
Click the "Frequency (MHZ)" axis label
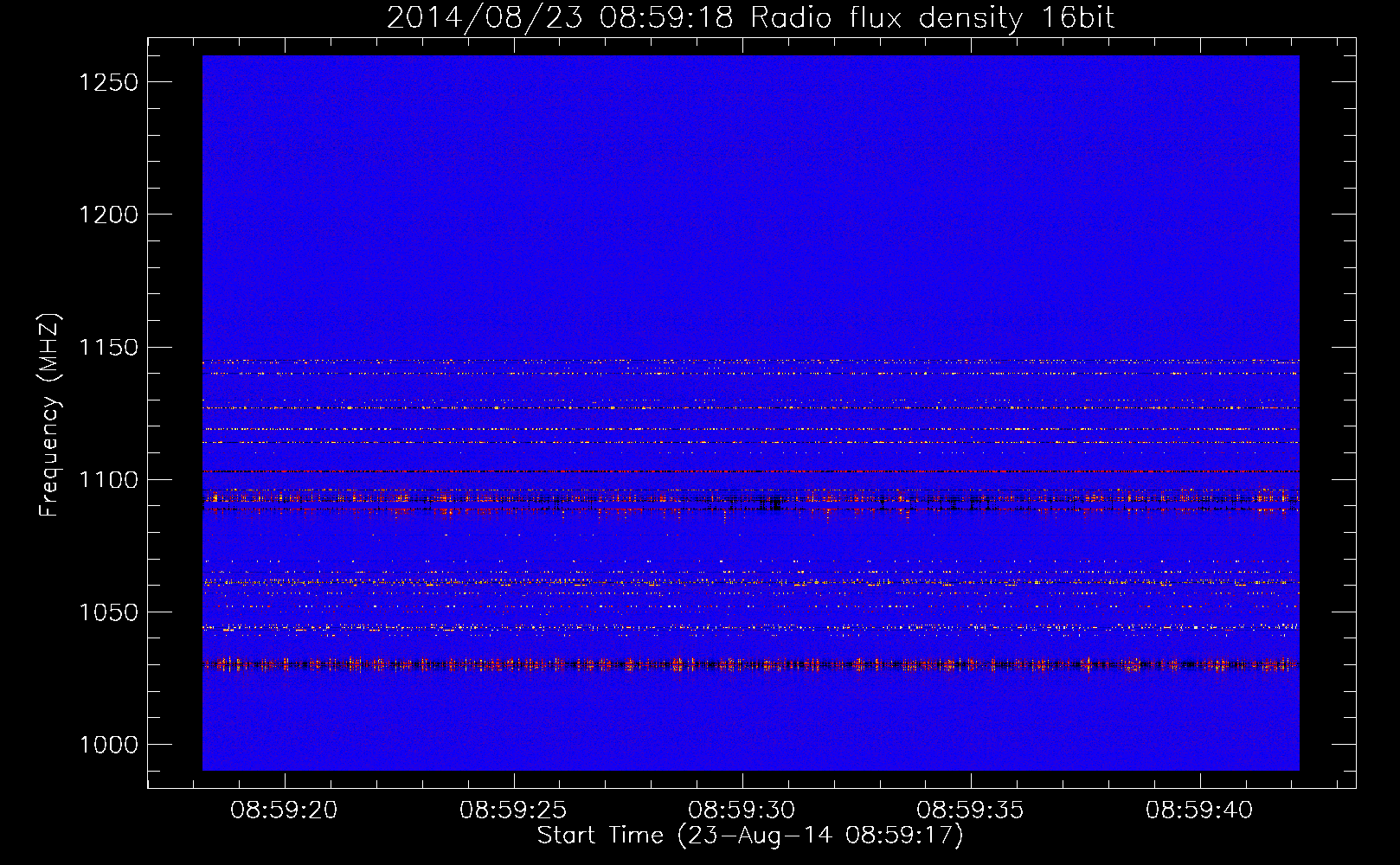49,415
